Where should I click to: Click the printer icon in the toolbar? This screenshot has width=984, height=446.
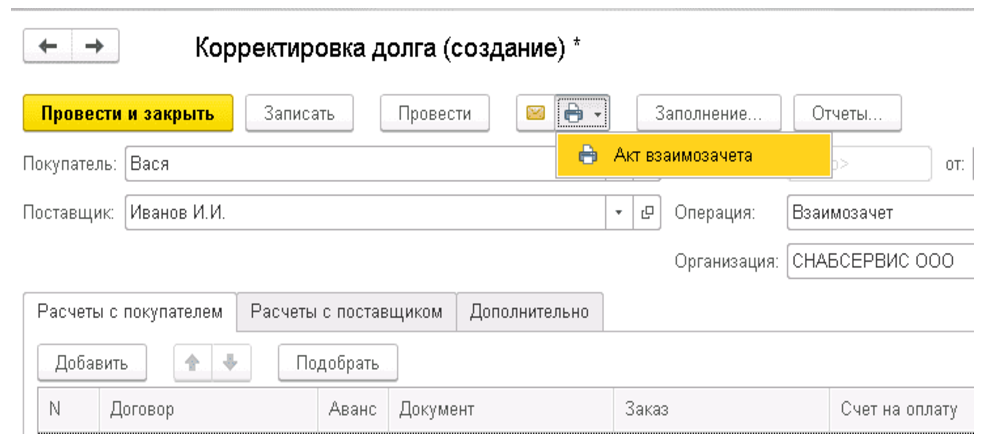pyautogui.click(x=573, y=114)
